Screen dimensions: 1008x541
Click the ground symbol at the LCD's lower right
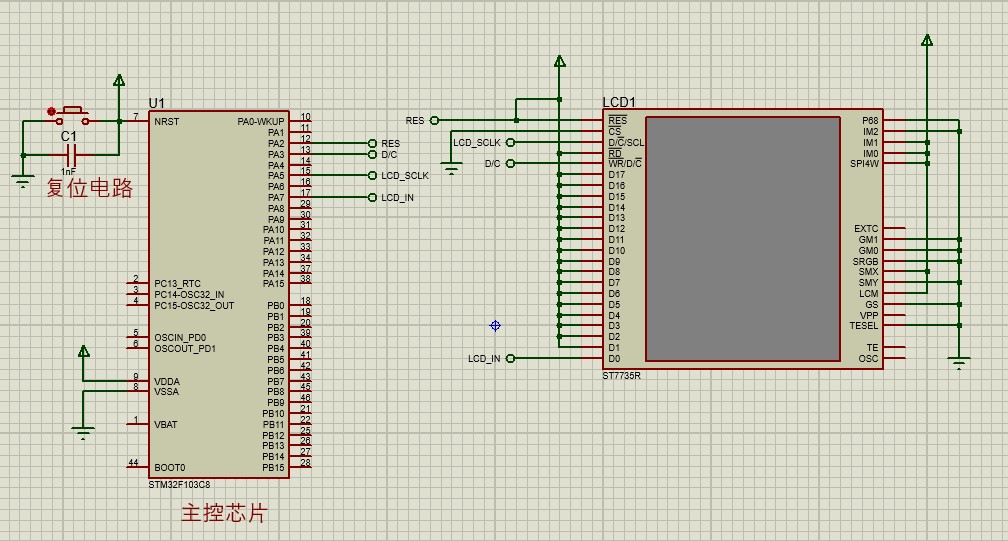[x=959, y=363]
